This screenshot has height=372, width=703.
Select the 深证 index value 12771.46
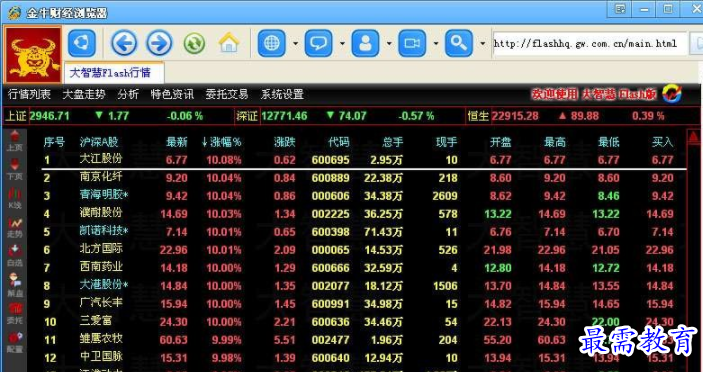click(x=284, y=116)
